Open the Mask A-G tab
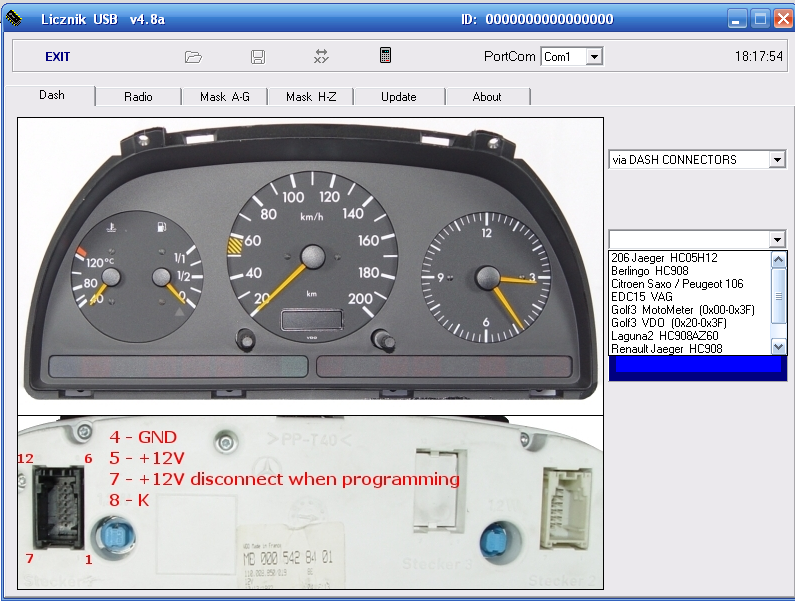The image size is (795, 601). [225, 97]
